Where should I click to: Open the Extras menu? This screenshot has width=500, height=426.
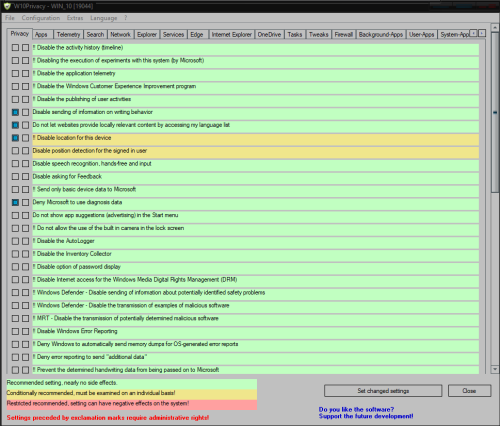[75, 18]
